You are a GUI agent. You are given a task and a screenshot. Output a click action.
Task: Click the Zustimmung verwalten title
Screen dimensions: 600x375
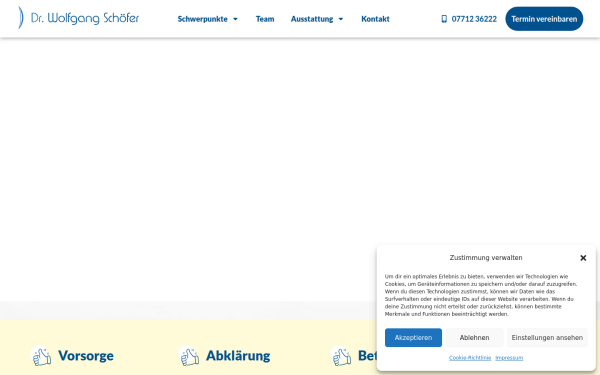pyautogui.click(x=486, y=258)
